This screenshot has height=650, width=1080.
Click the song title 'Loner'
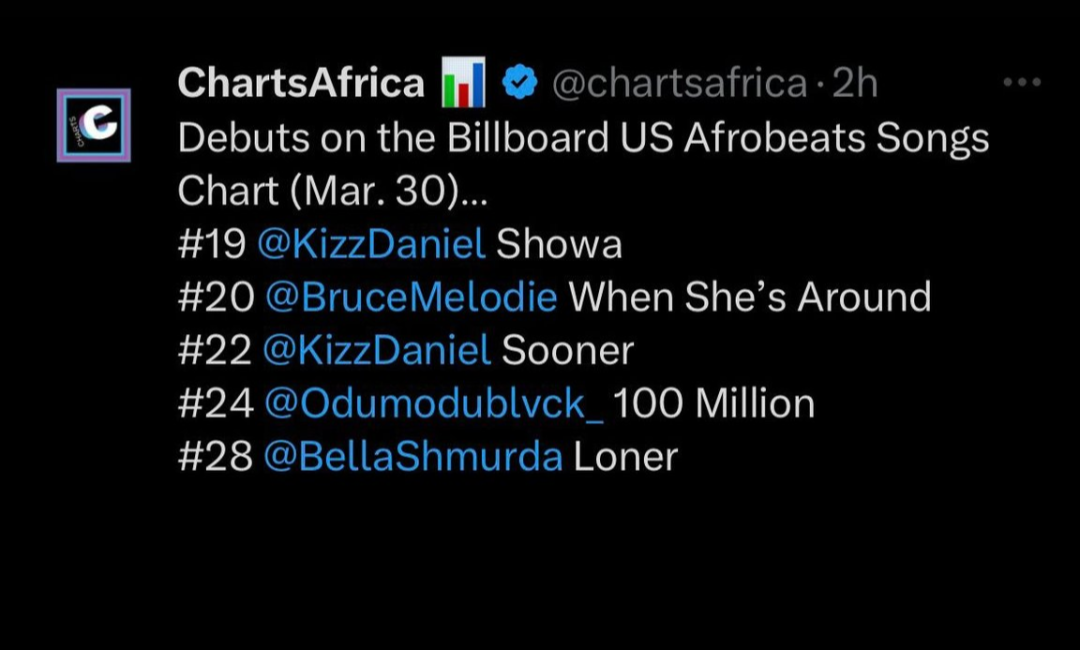(x=626, y=457)
